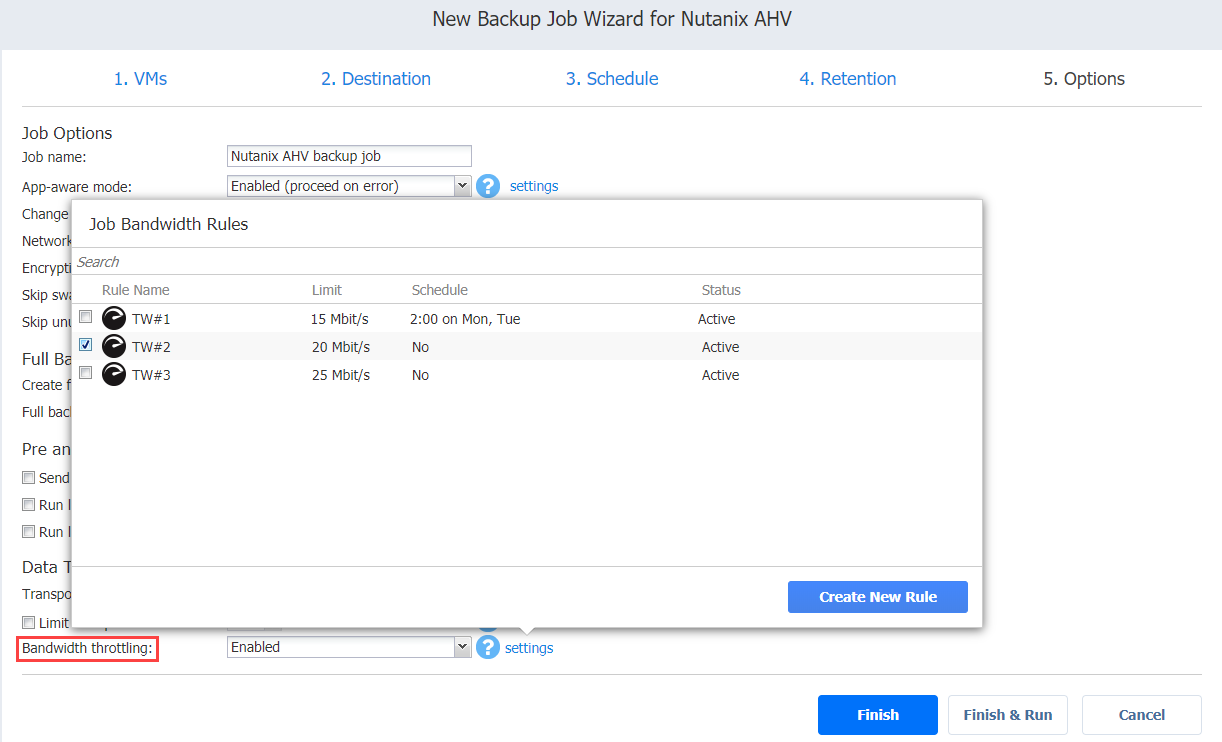Click the Finish & Run button

tap(1008, 715)
